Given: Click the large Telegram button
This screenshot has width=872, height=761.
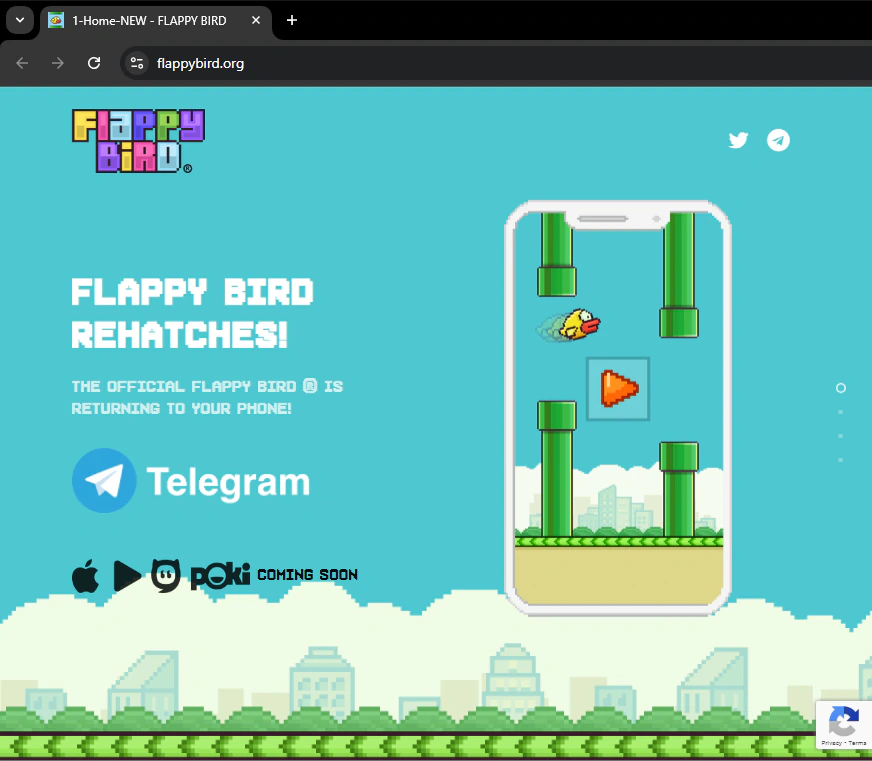Looking at the screenshot, I should click(x=191, y=481).
